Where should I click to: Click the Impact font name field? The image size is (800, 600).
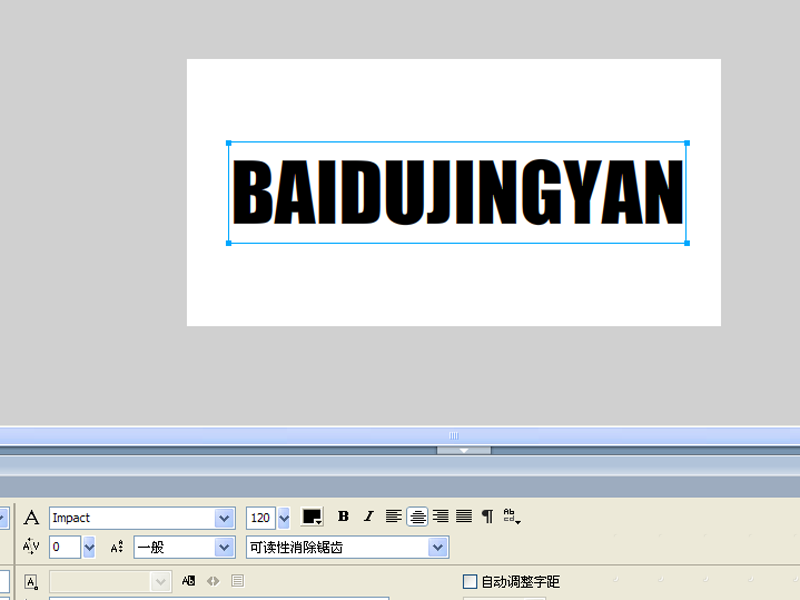point(132,518)
